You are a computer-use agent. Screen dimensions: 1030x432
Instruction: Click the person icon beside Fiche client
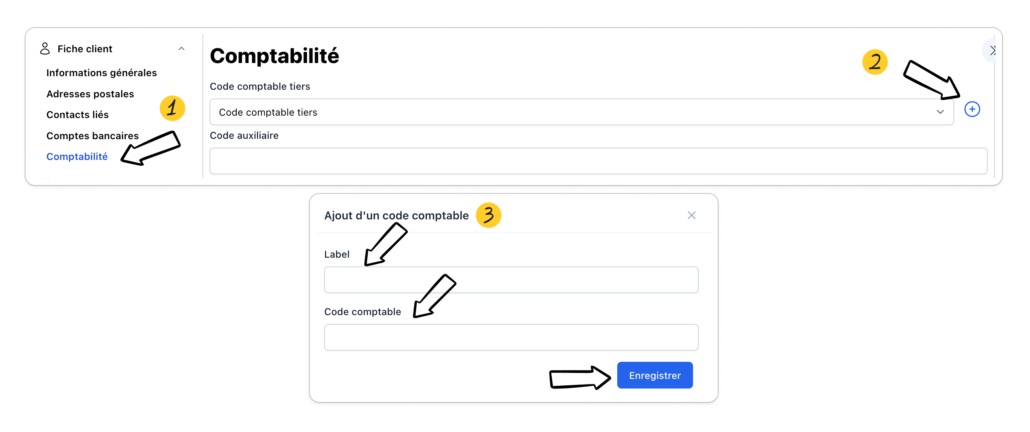click(x=45, y=48)
